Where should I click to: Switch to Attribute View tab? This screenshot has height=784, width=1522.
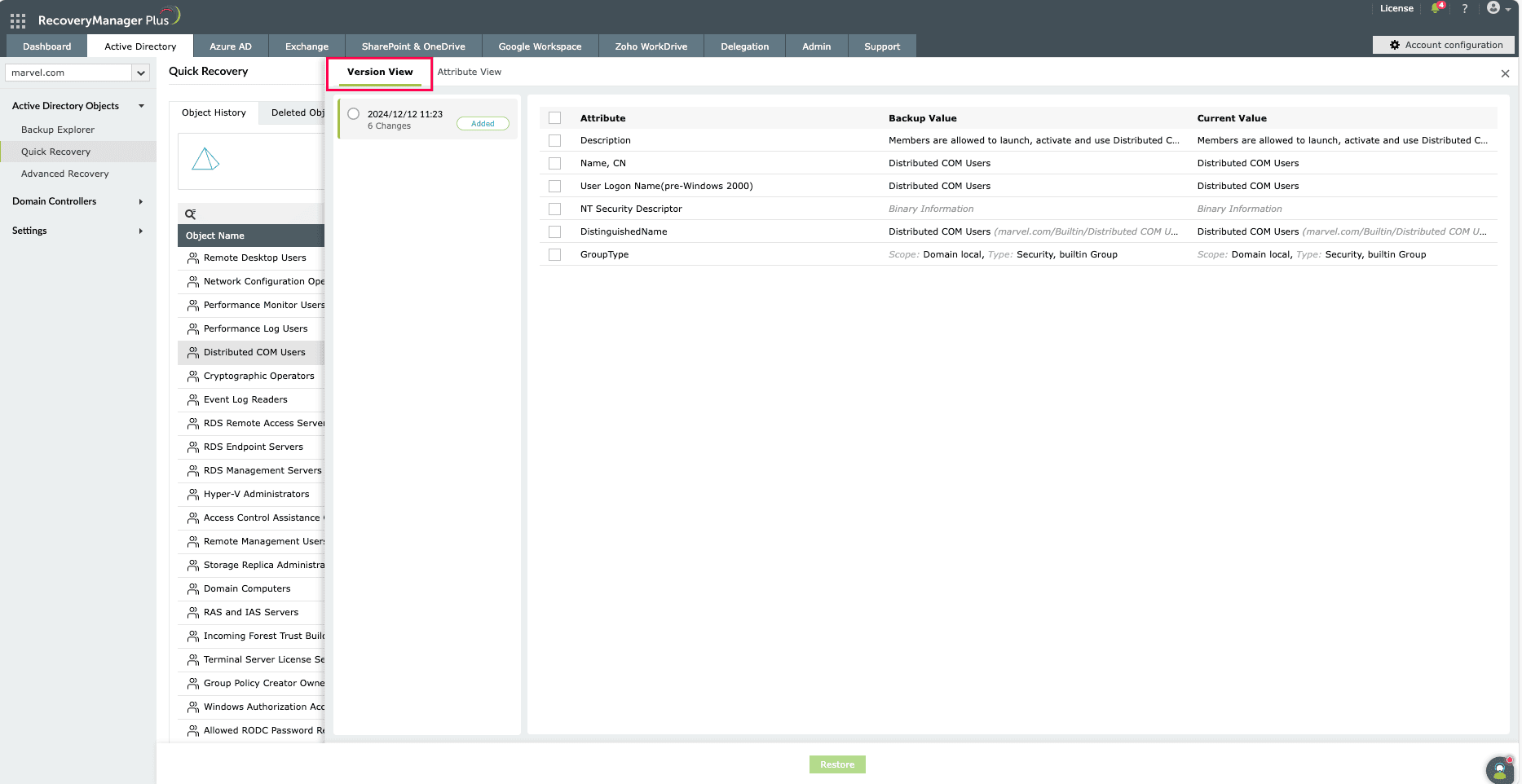470,72
